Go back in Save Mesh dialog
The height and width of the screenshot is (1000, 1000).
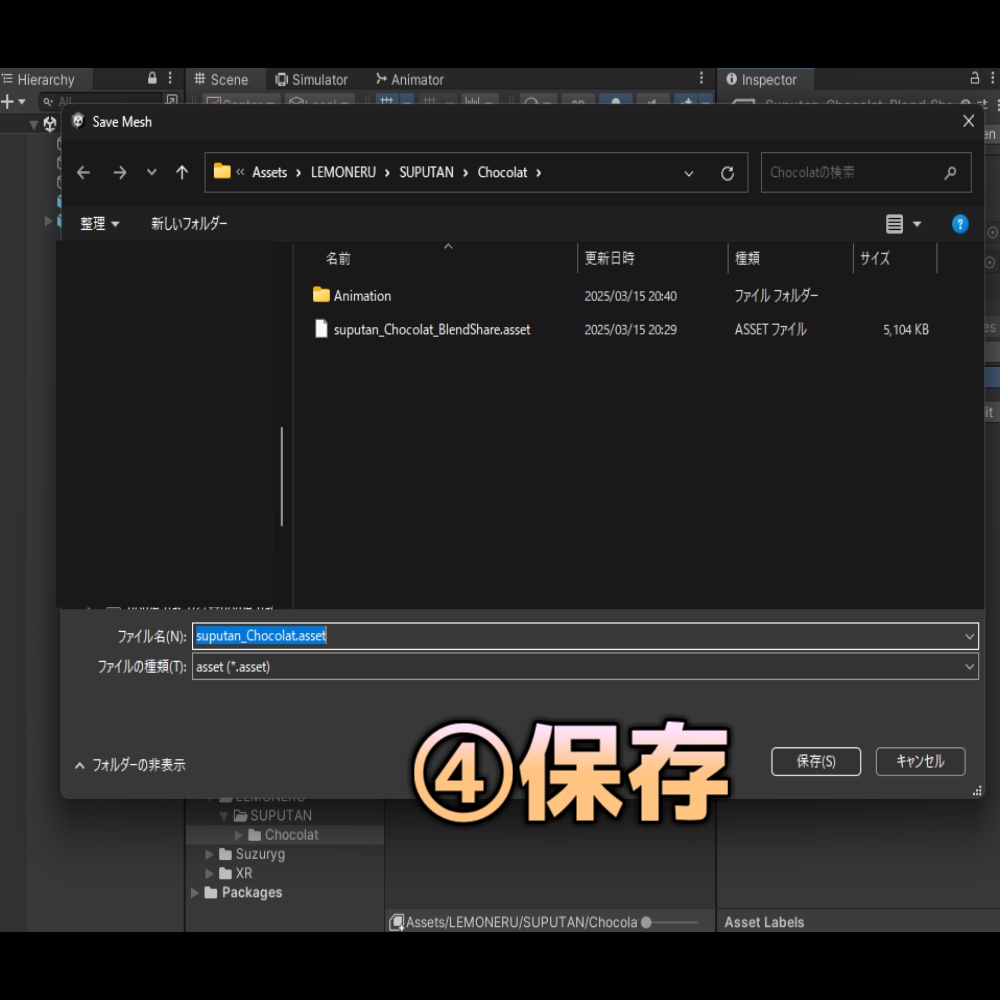click(84, 172)
